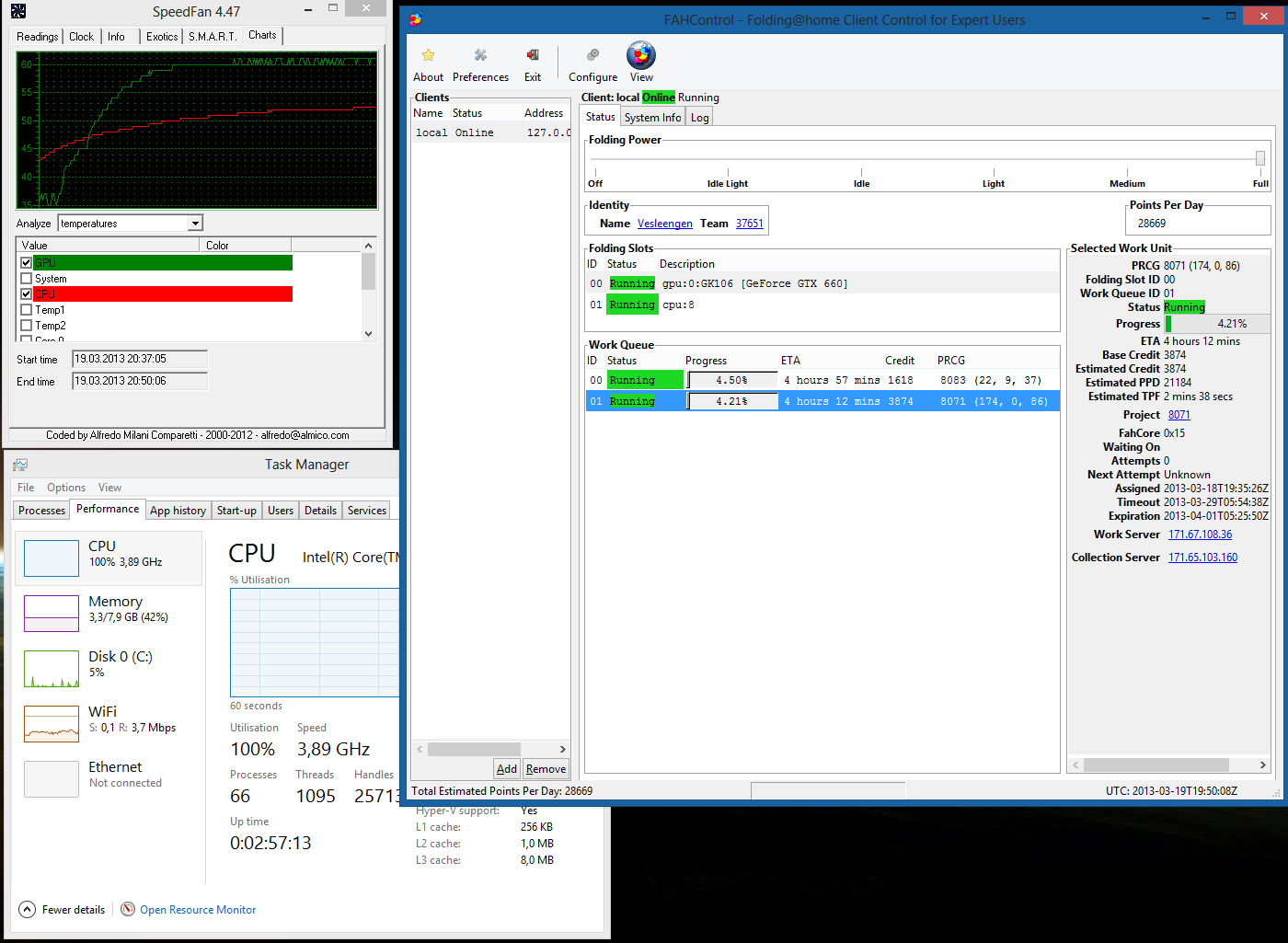Image resolution: width=1288 pixels, height=943 pixels.
Task: Click the Resource Monitor icon
Action: tap(128, 909)
